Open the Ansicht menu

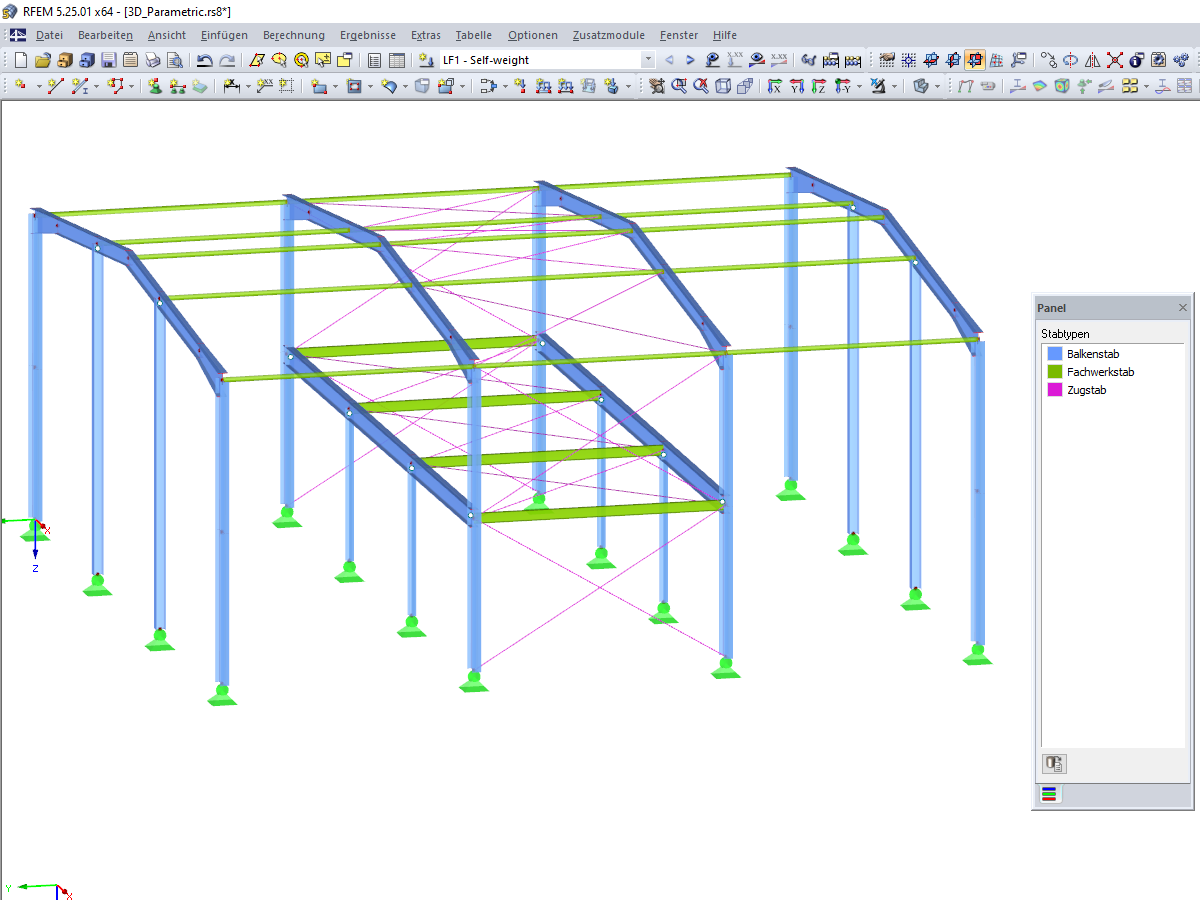(x=167, y=35)
